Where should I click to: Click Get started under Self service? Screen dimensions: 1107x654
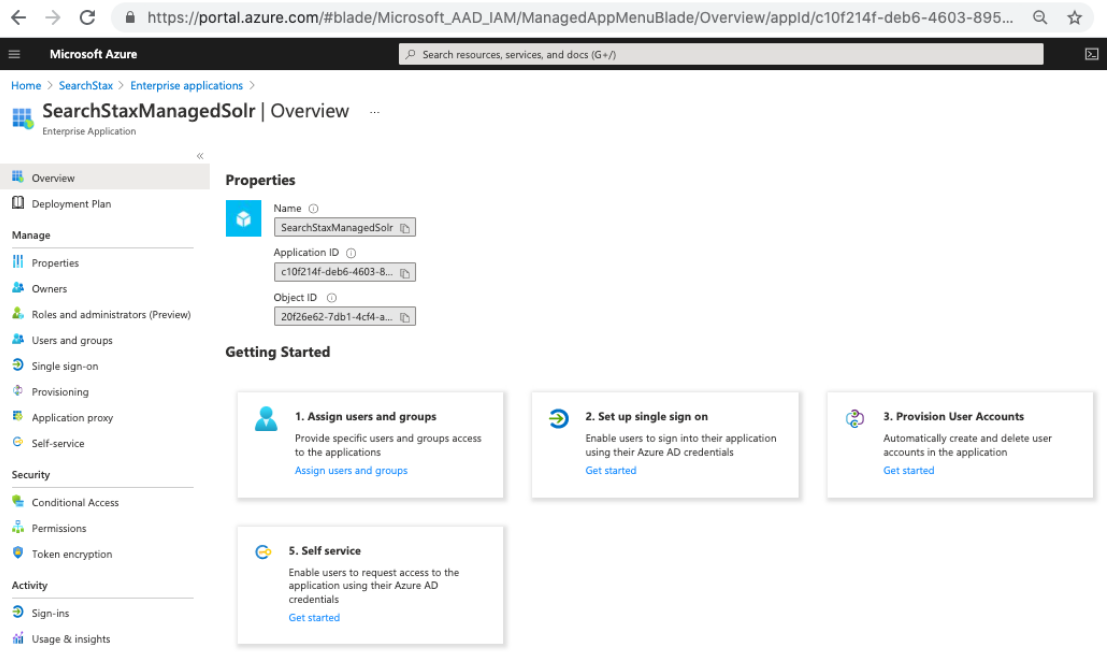[x=314, y=617]
